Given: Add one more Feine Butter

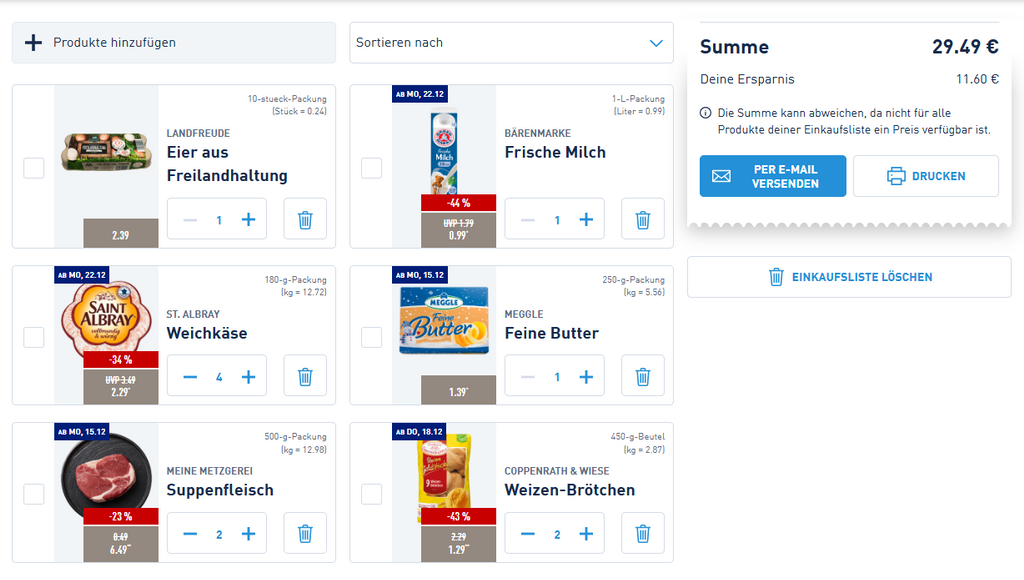Looking at the screenshot, I should pos(587,377).
